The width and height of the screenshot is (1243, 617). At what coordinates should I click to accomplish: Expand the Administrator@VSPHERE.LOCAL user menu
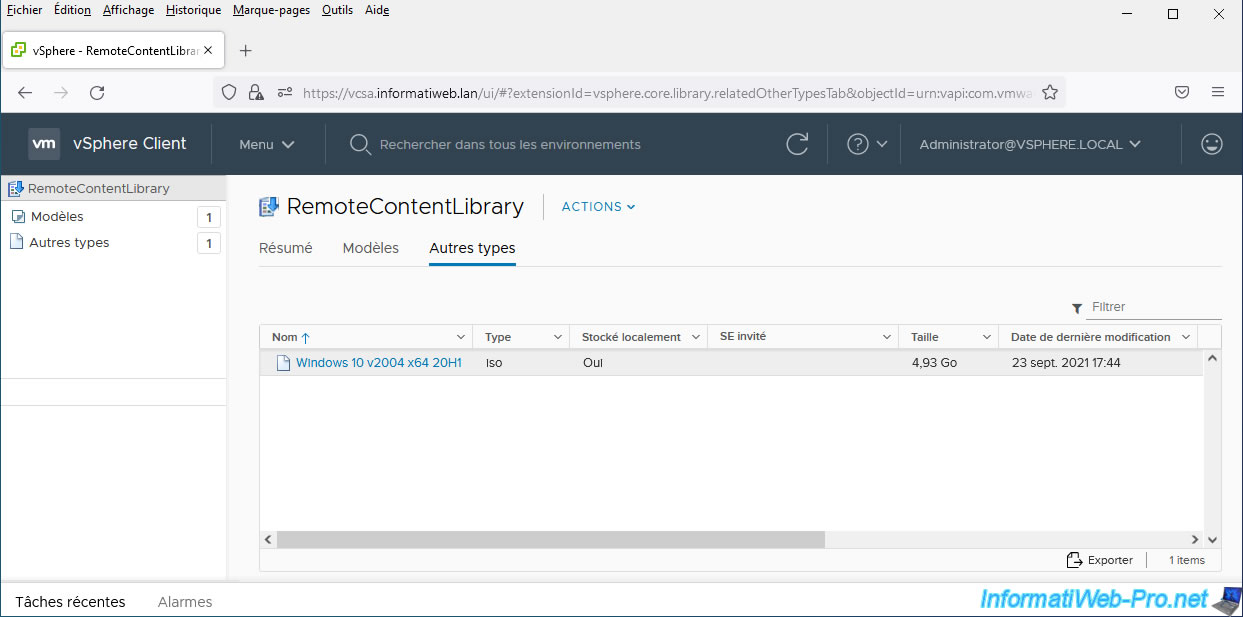pyautogui.click(x=1029, y=144)
